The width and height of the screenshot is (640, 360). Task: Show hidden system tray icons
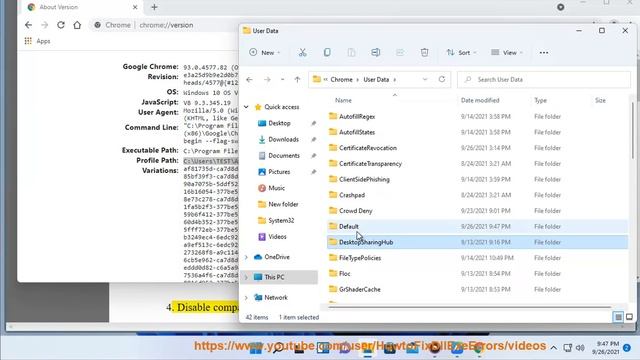click(553, 348)
